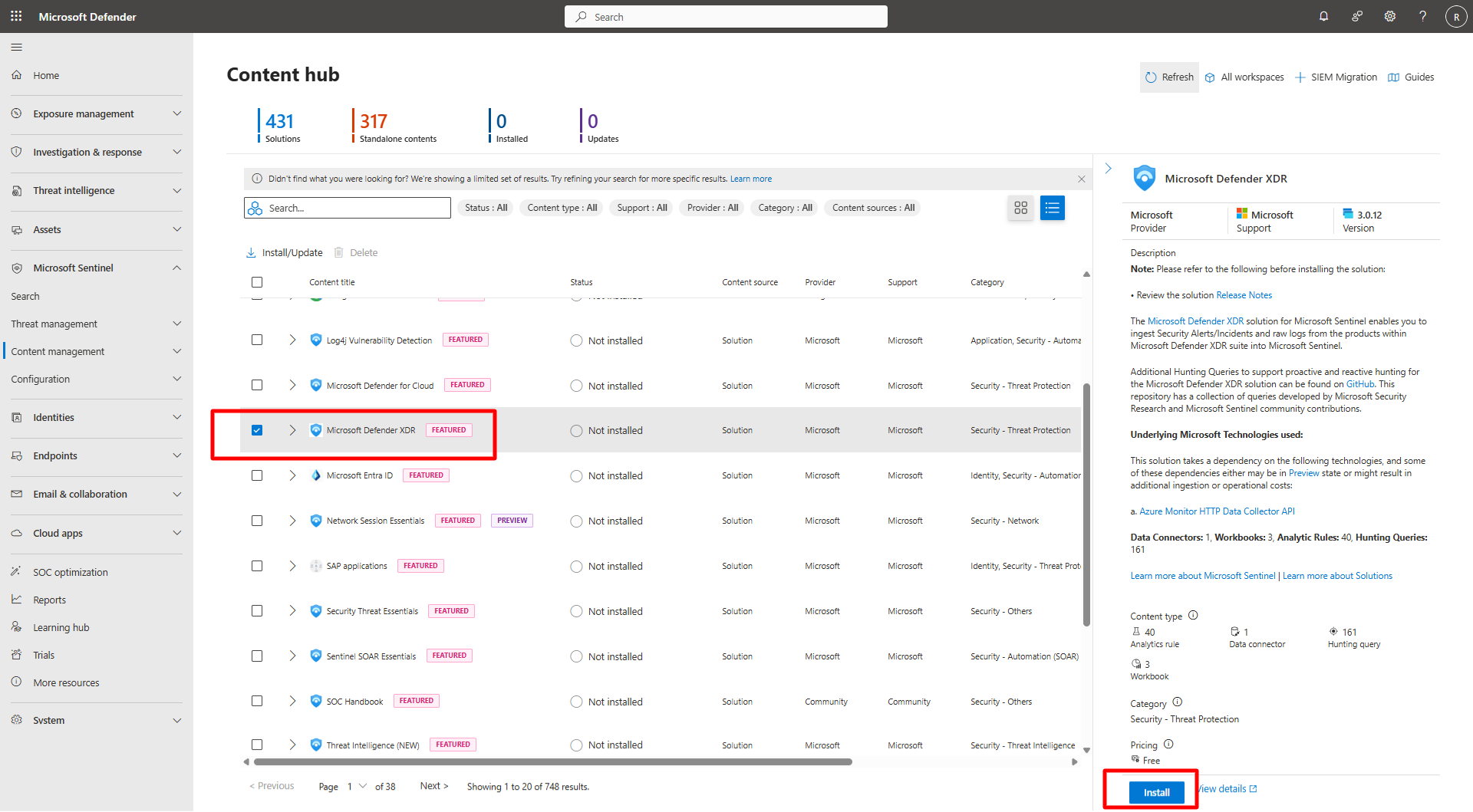The height and width of the screenshot is (812, 1473).
Task: Check the Network Session Essentials row
Action: click(257, 521)
